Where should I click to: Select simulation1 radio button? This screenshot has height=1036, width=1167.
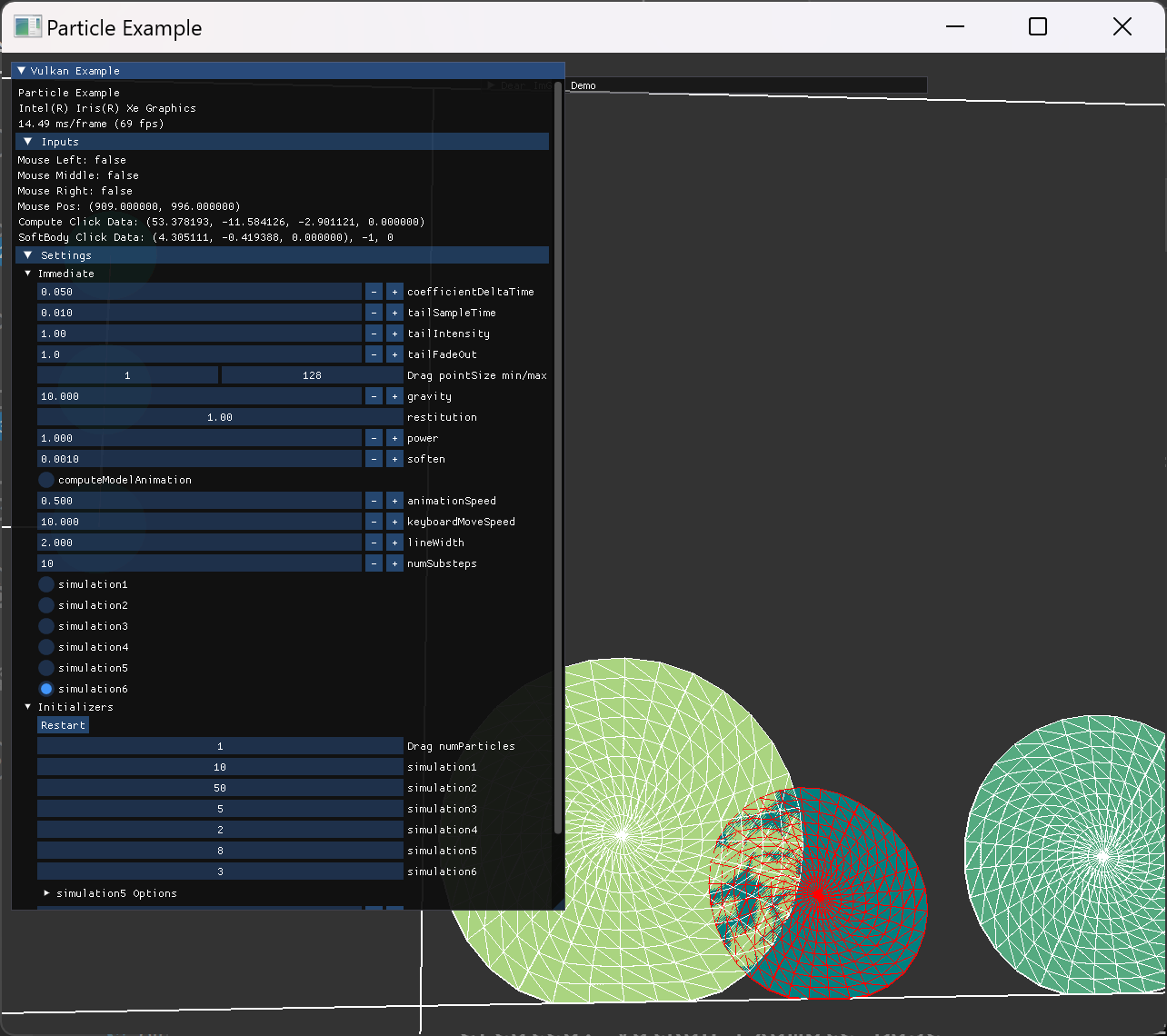[x=46, y=584]
